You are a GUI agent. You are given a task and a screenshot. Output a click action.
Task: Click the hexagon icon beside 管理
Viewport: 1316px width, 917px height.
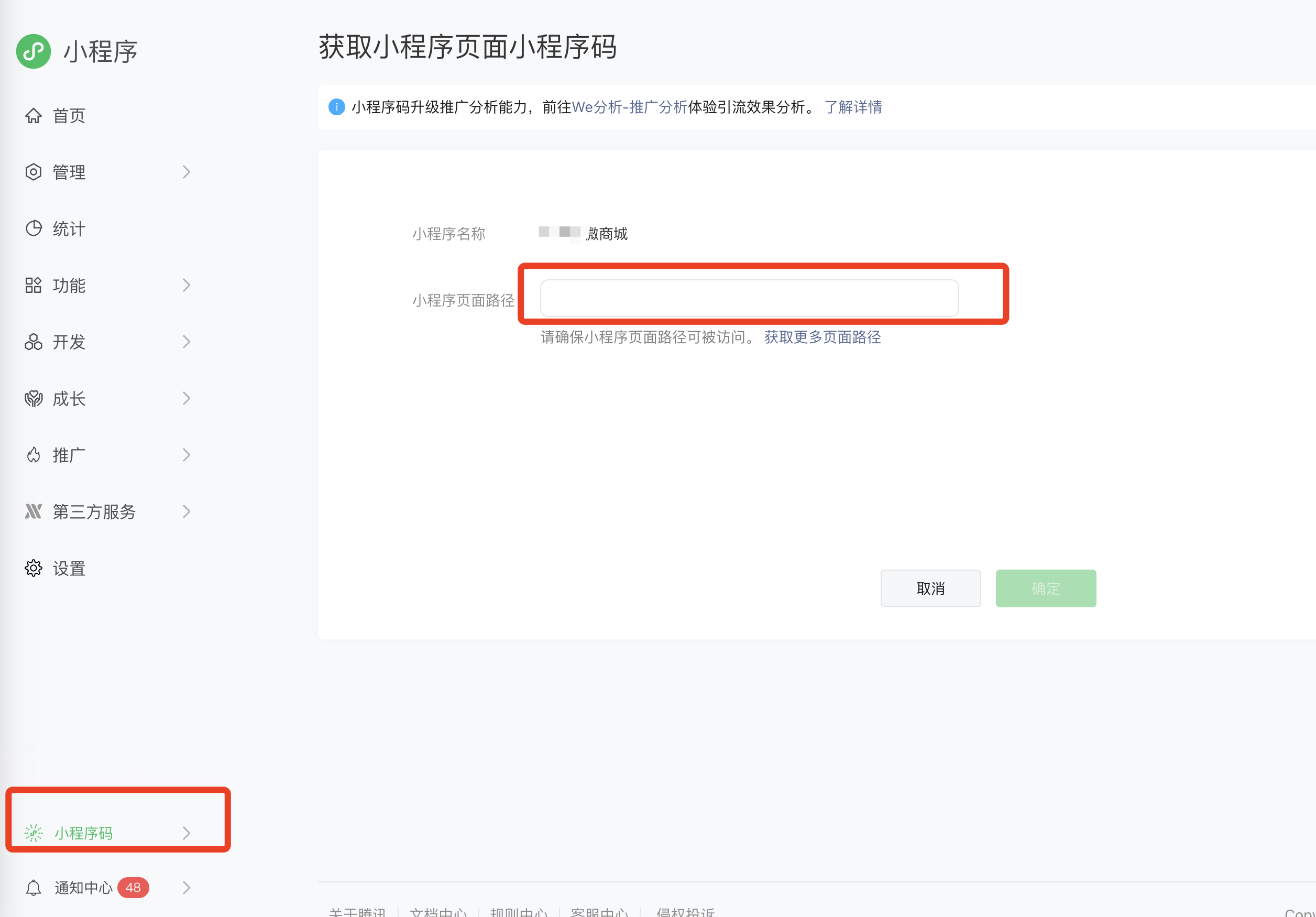click(x=33, y=172)
